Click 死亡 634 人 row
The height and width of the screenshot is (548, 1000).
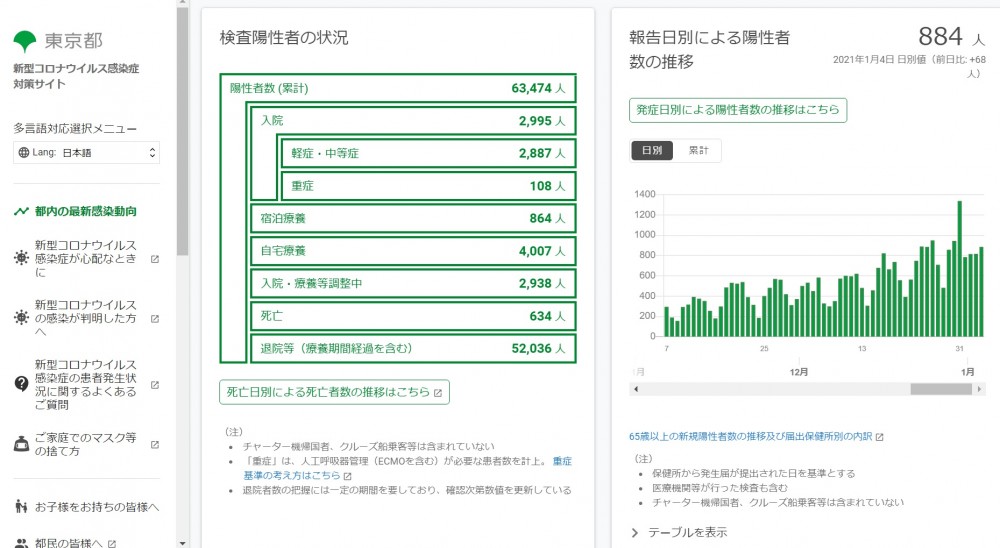413,316
